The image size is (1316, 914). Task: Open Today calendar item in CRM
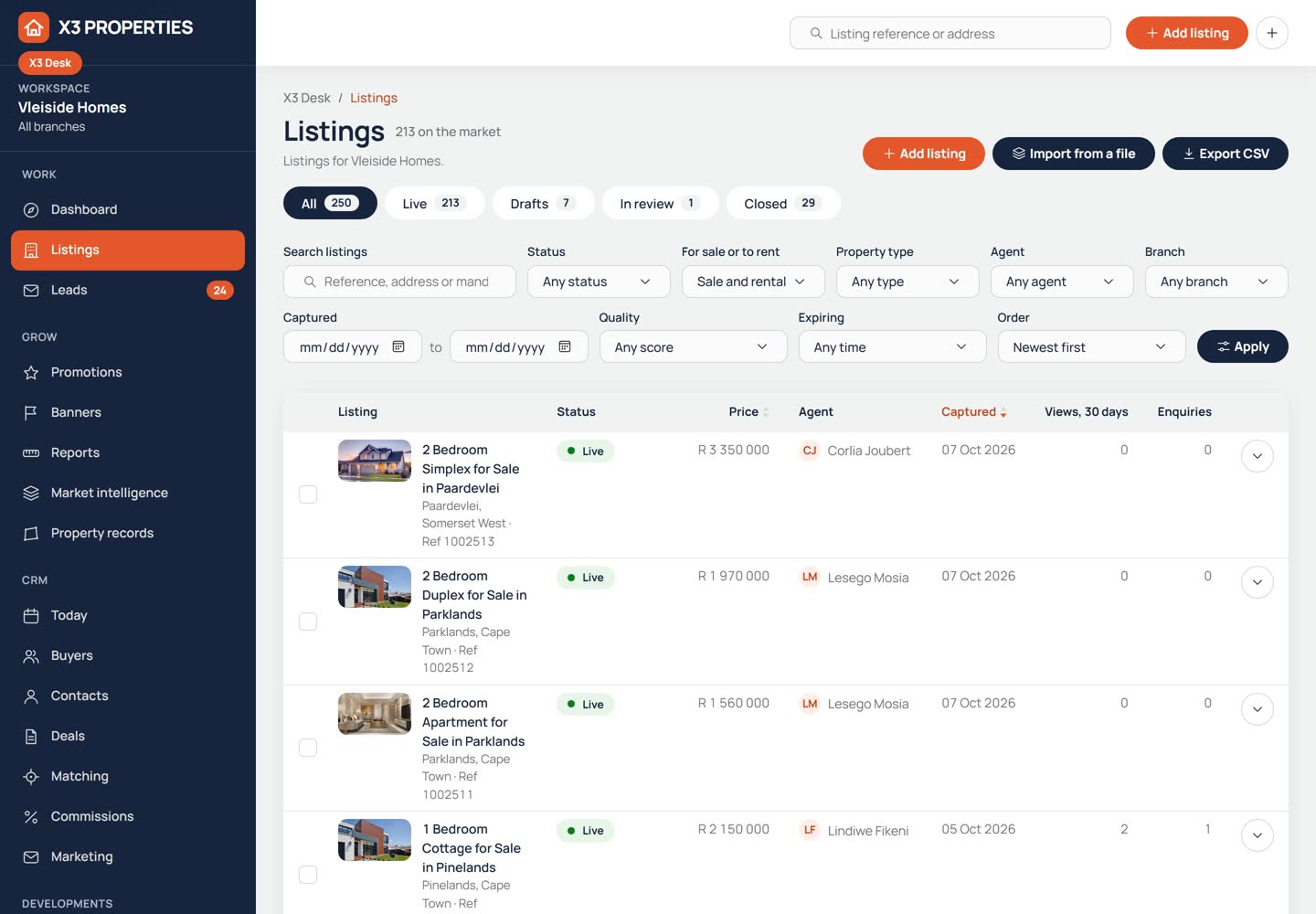128,615
